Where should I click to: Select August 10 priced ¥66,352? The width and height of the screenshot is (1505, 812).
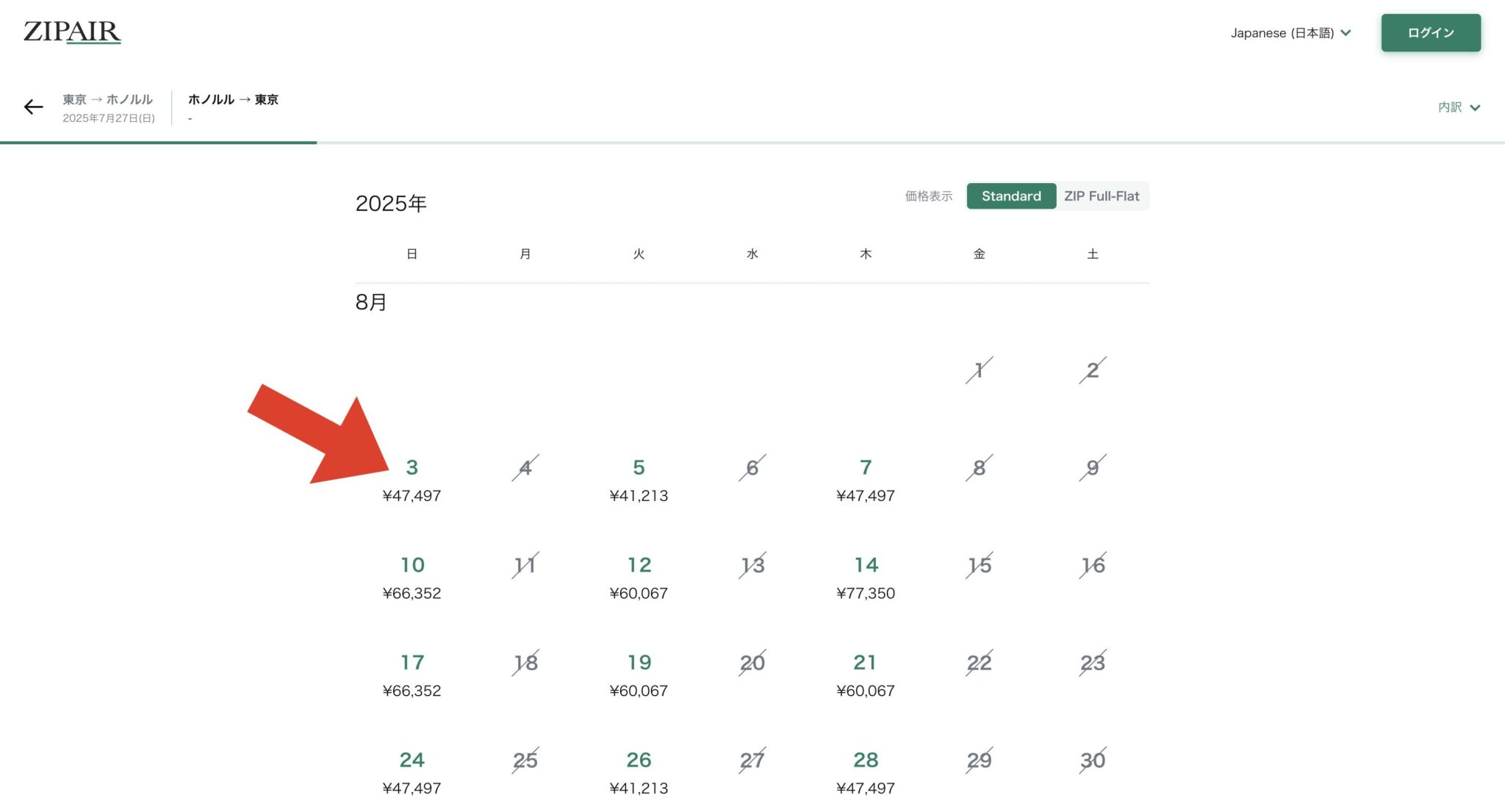412,577
